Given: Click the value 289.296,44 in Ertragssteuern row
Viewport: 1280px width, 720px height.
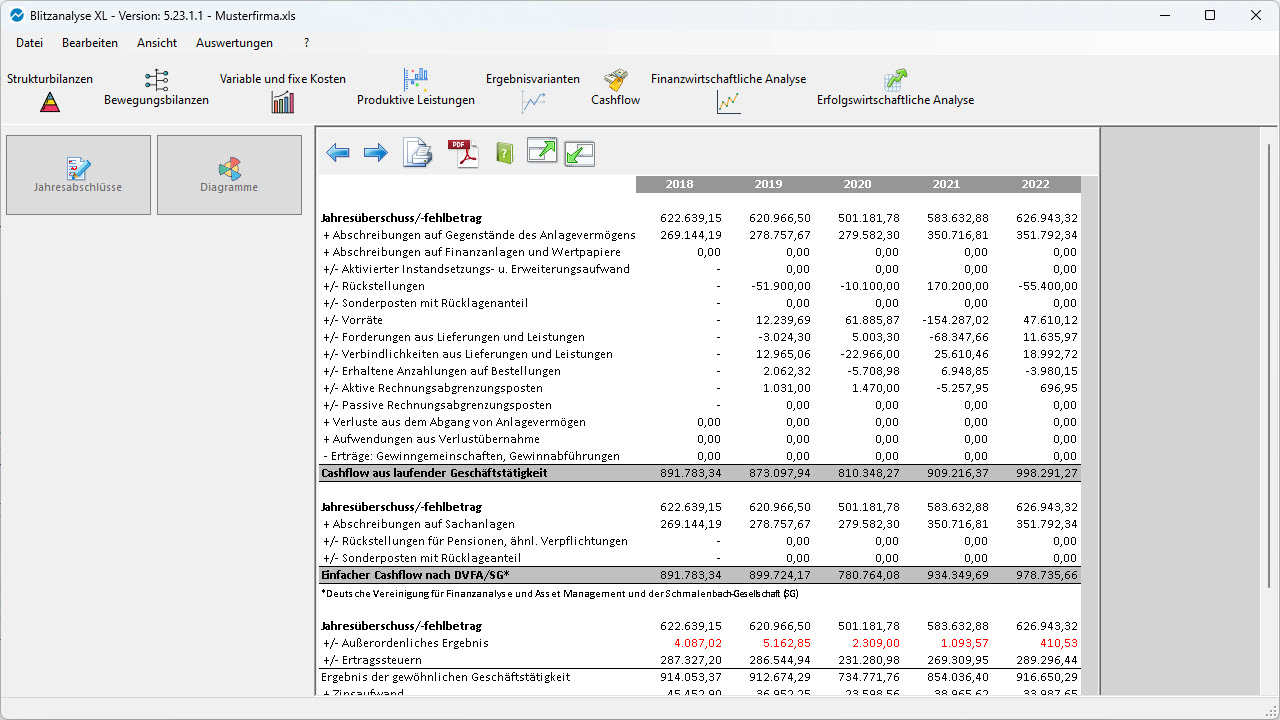Looking at the screenshot, I should coord(1046,660).
